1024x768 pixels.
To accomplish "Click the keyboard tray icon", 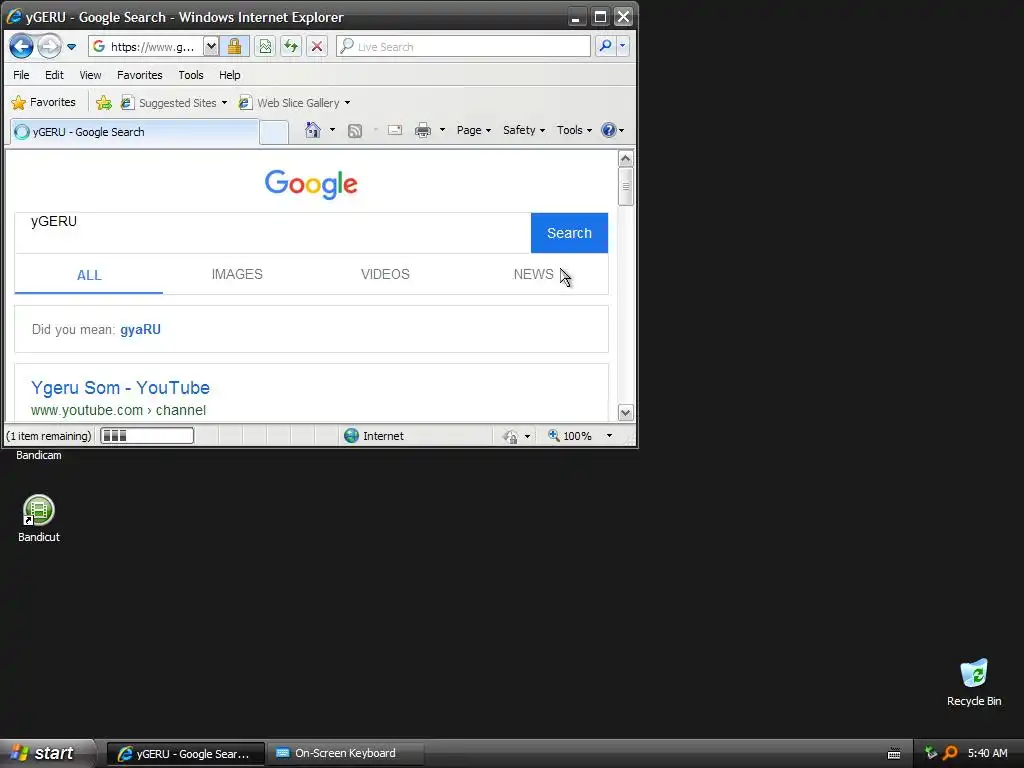I will [894, 754].
